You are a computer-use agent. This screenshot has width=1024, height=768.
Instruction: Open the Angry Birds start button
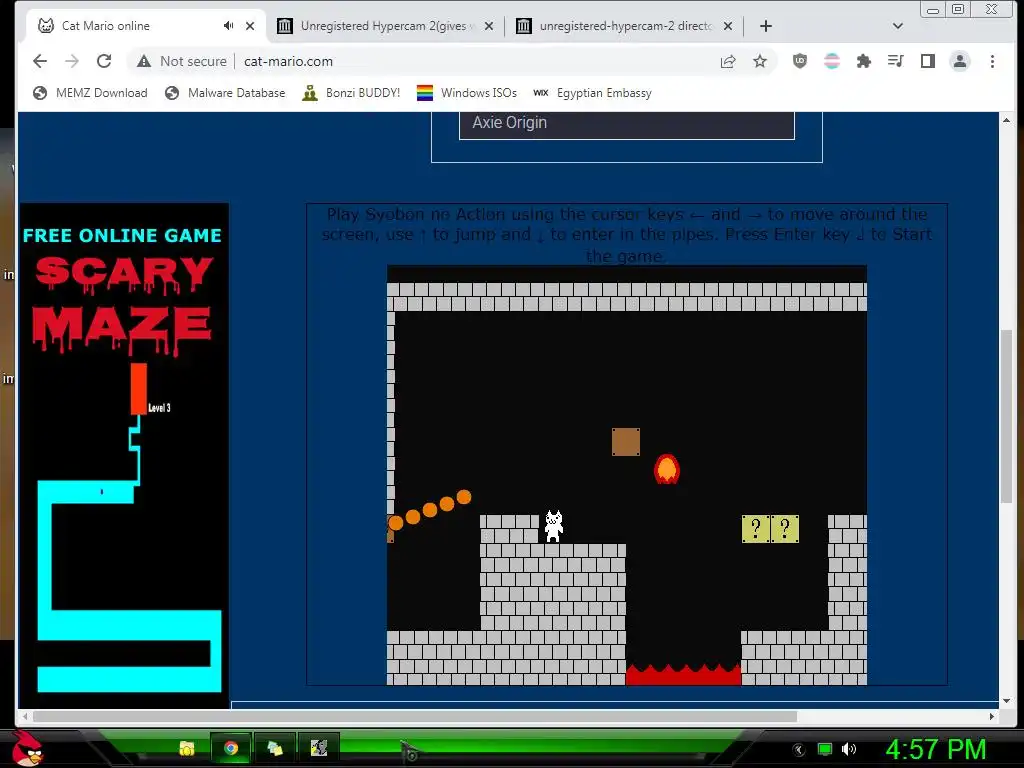(27, 748)
